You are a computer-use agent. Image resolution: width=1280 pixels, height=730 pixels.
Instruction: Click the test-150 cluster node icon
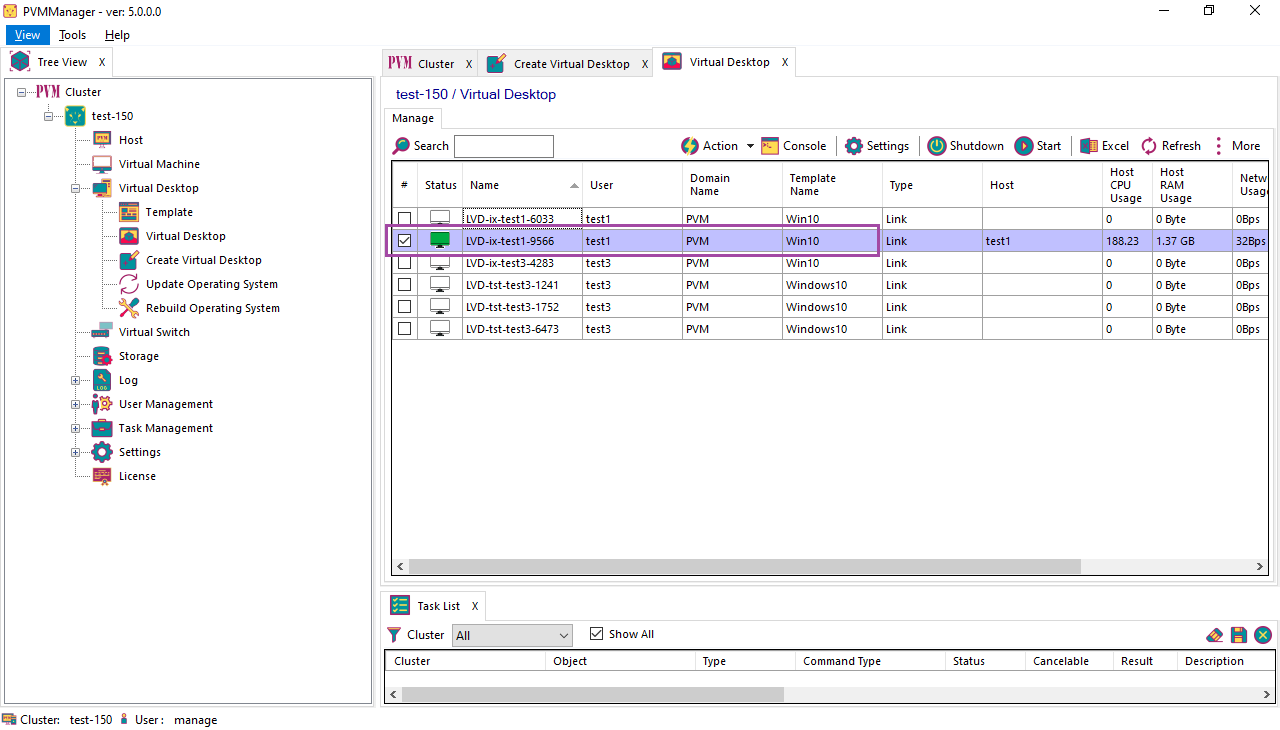[x=75, y=116]
